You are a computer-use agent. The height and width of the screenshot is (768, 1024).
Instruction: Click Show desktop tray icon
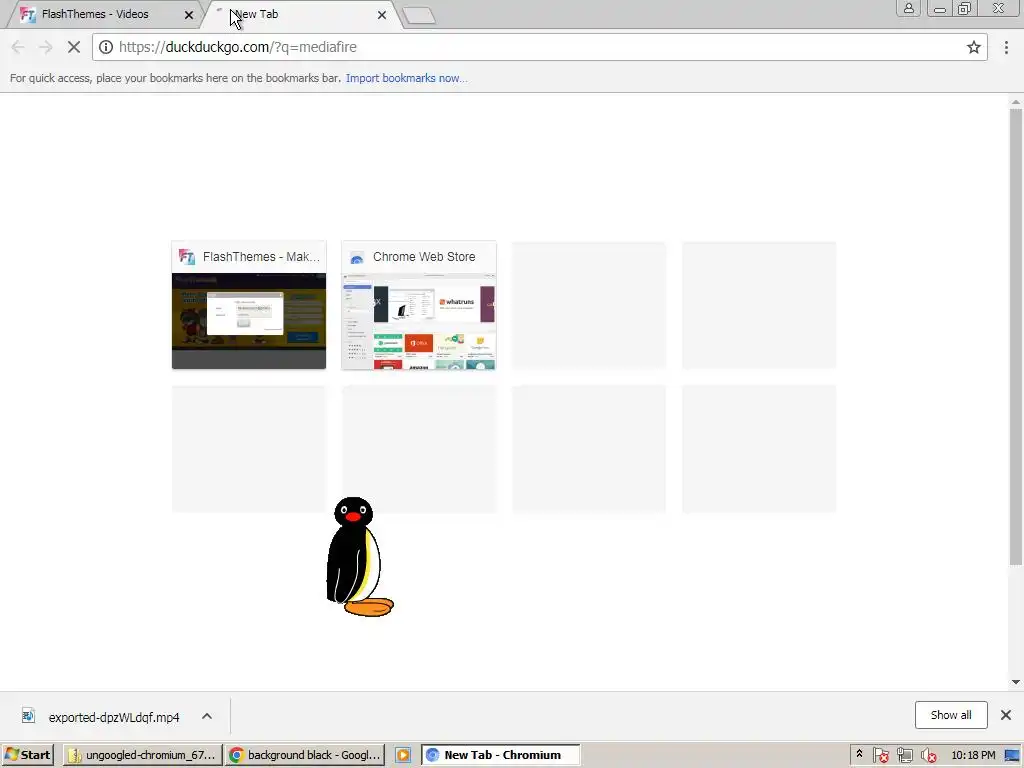click(1012, 755)
